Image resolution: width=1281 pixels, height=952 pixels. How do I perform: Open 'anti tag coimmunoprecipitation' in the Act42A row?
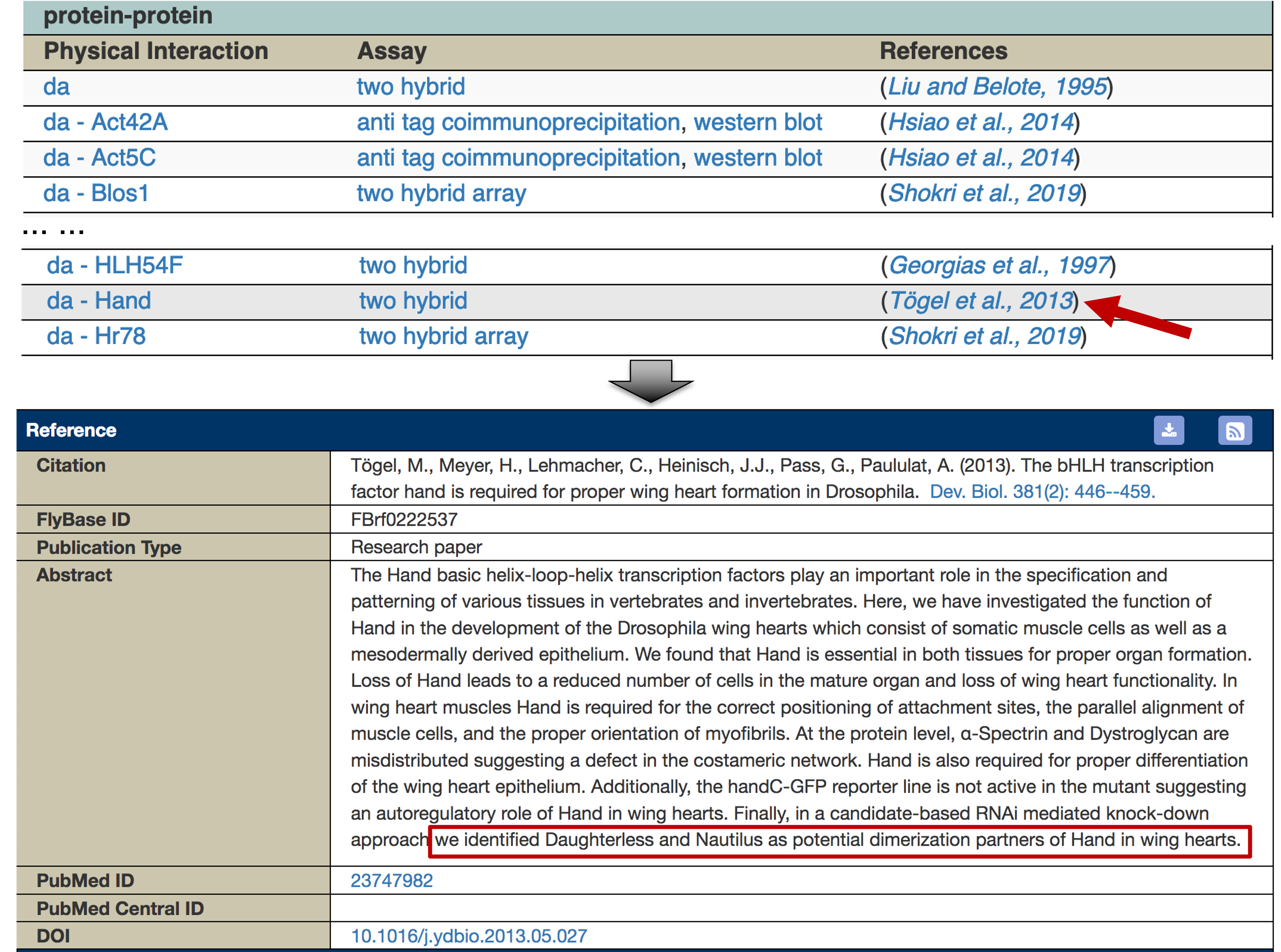pyautogui.click(x=518, y=122)
